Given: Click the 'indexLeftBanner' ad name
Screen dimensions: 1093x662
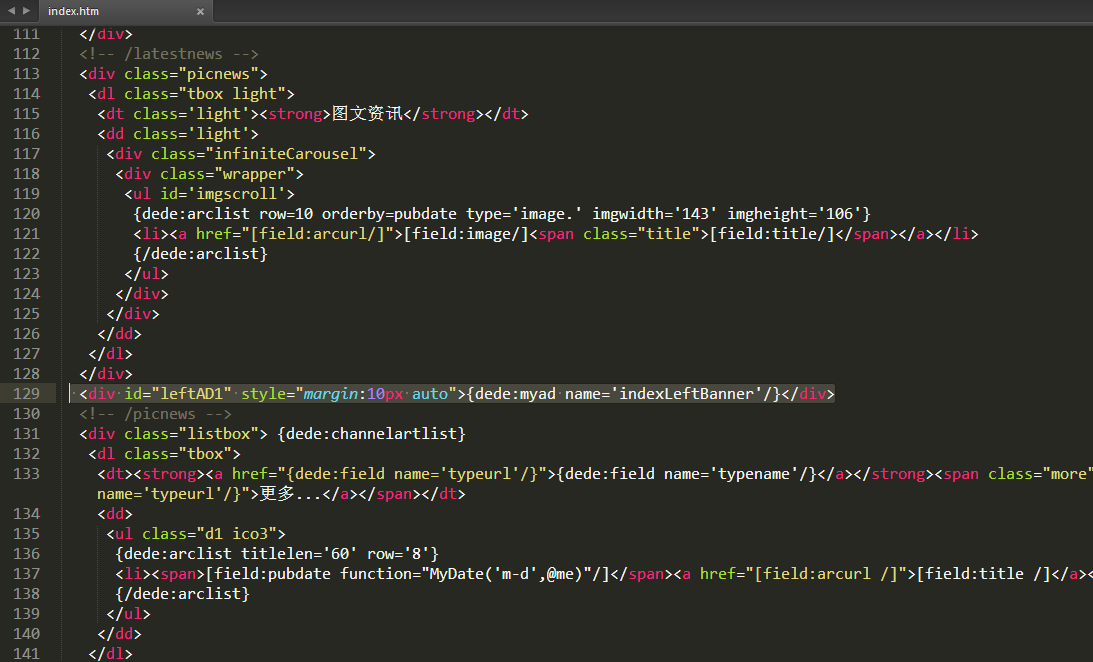Looking at the screenshot, I should 687,394.
